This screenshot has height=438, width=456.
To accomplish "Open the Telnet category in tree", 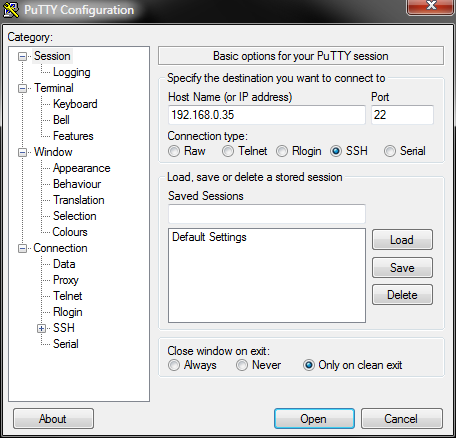I will click(x=68, y=296).
